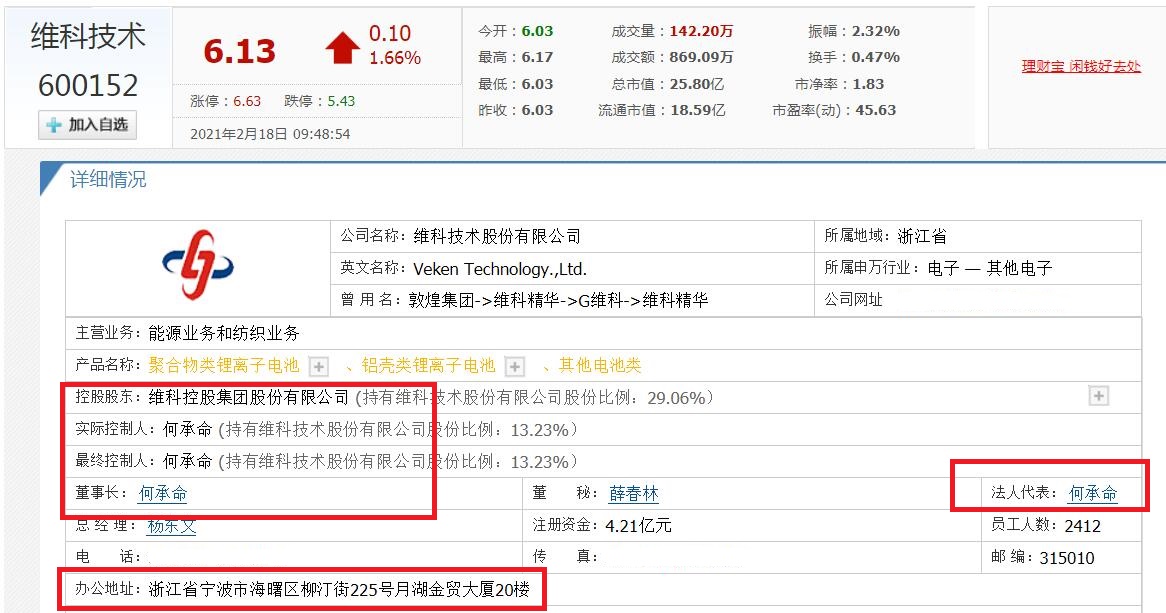Image resolution: width=1166 pixels, height=613 pixels.
Task: Click the 邮编 value 315010
Action: click(x=1067, y=558)
